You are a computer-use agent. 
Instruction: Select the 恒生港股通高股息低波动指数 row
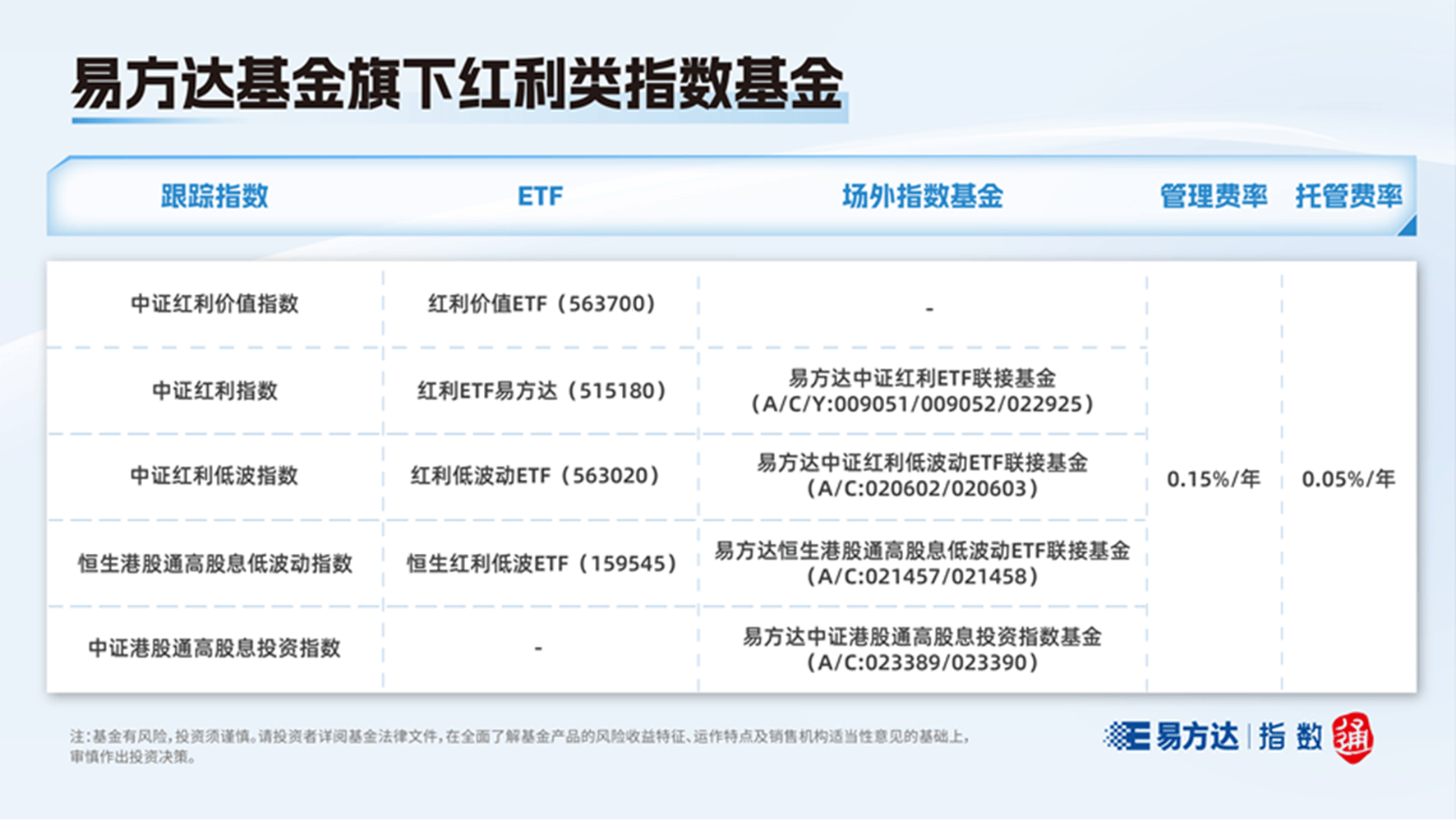point(215,563)
